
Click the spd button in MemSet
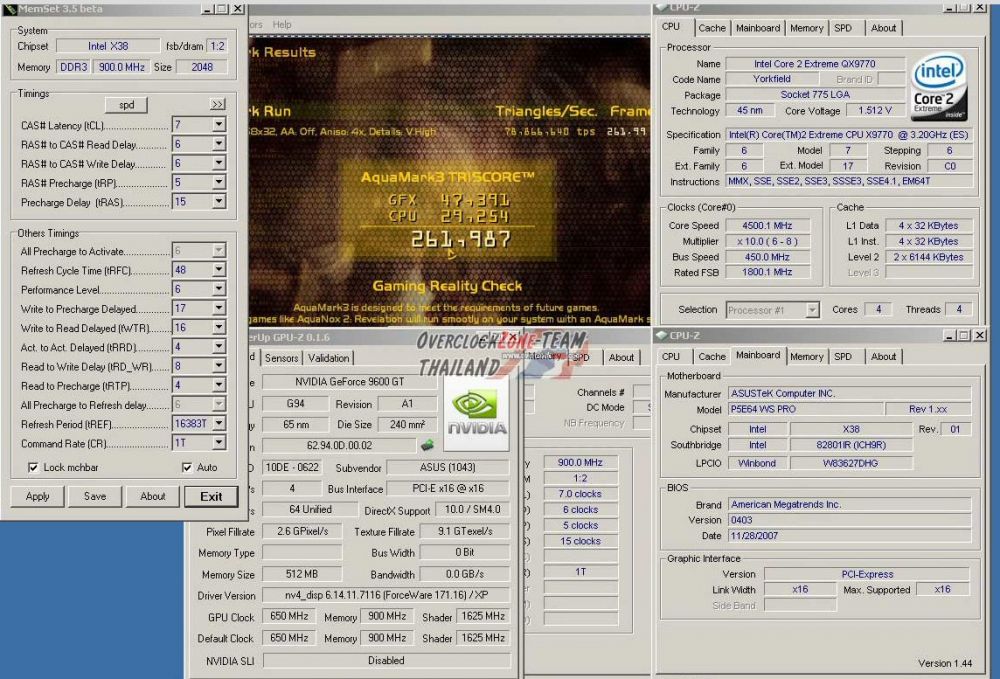126,105
